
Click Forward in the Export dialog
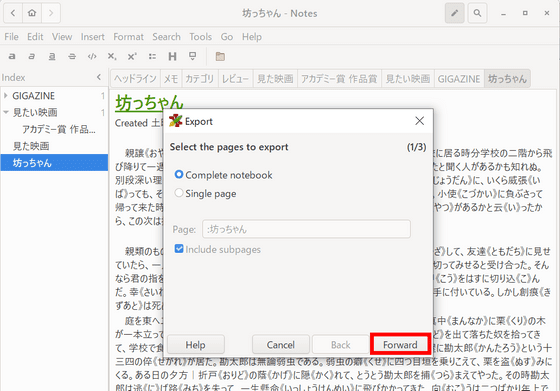click(400, 345)
